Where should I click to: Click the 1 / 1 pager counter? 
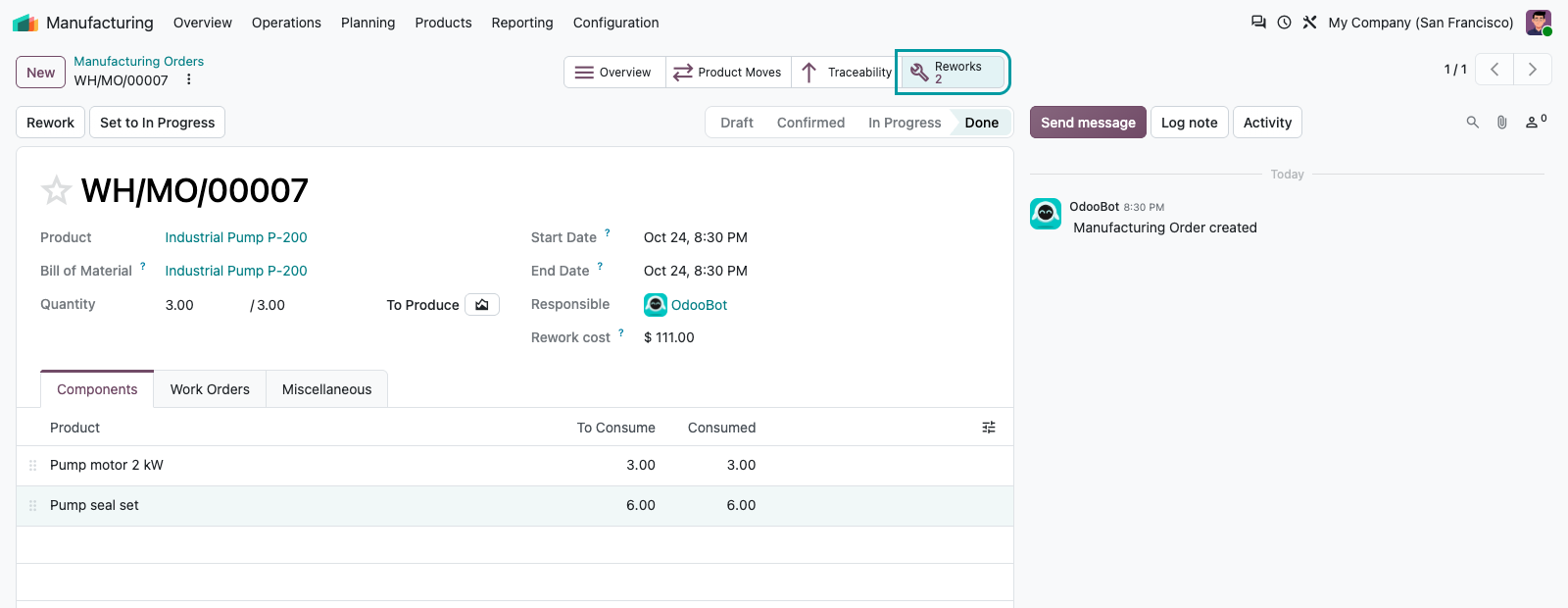click(1455, 70)
